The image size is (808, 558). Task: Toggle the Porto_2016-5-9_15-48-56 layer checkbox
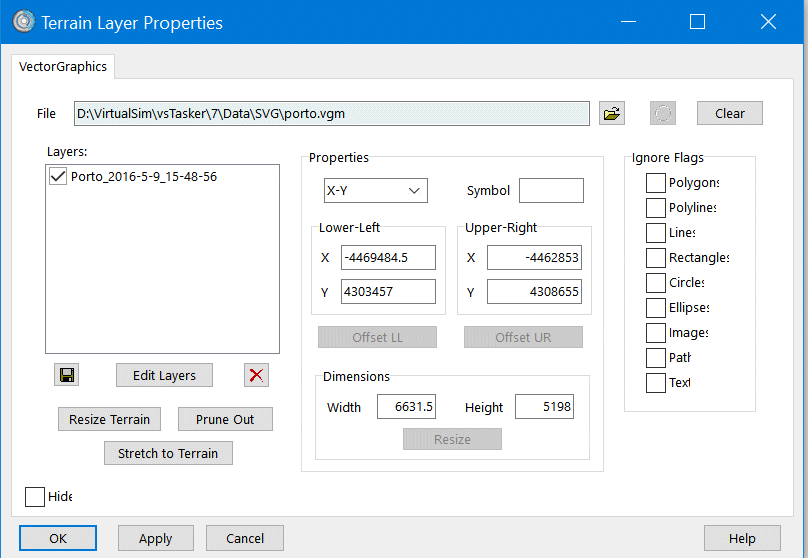(x=58, y=177)
